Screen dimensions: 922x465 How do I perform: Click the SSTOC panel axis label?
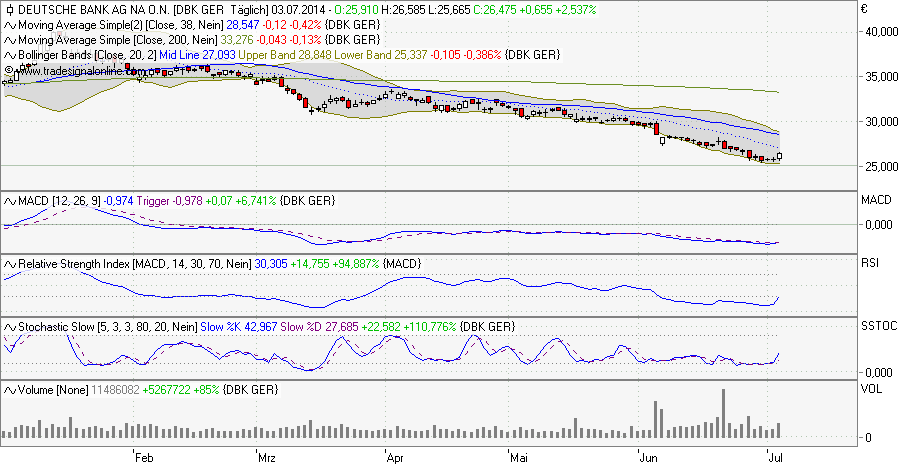879,326
